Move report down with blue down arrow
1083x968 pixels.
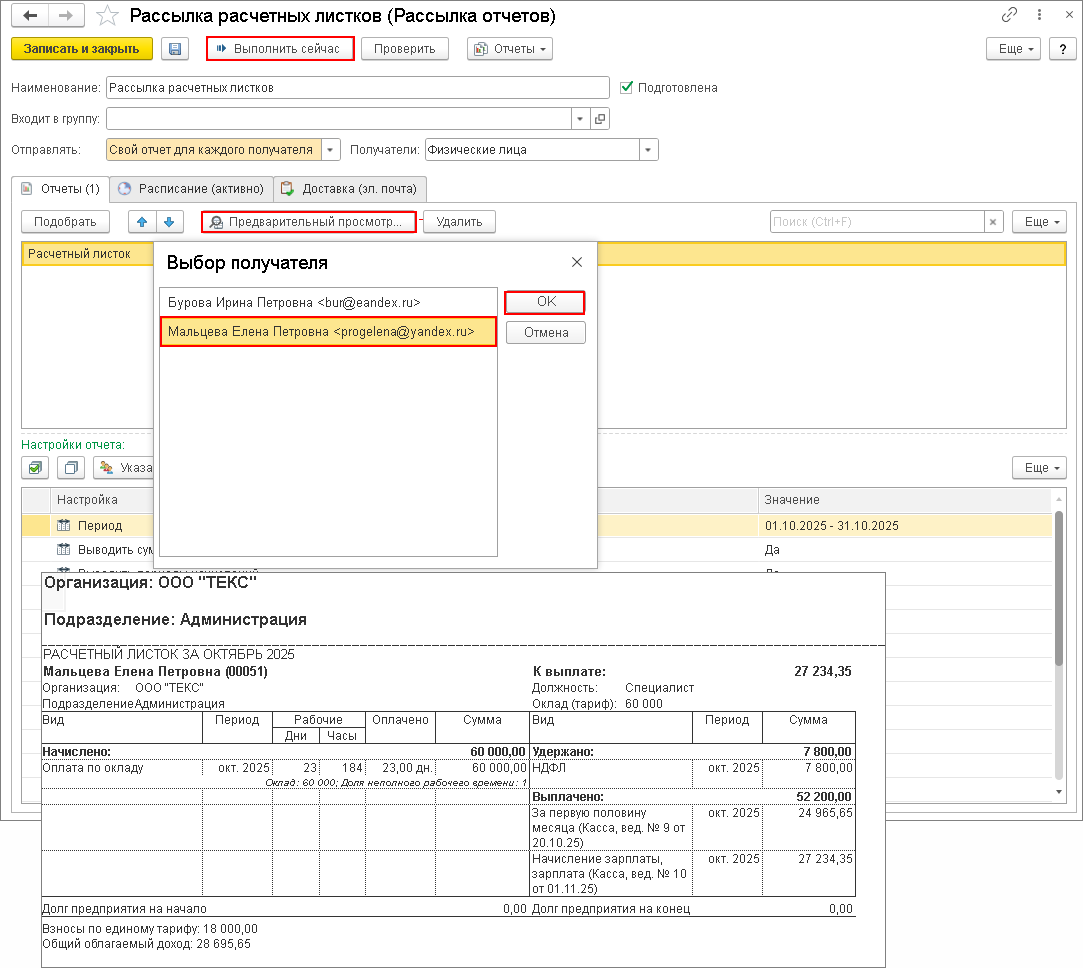(169, 222)
